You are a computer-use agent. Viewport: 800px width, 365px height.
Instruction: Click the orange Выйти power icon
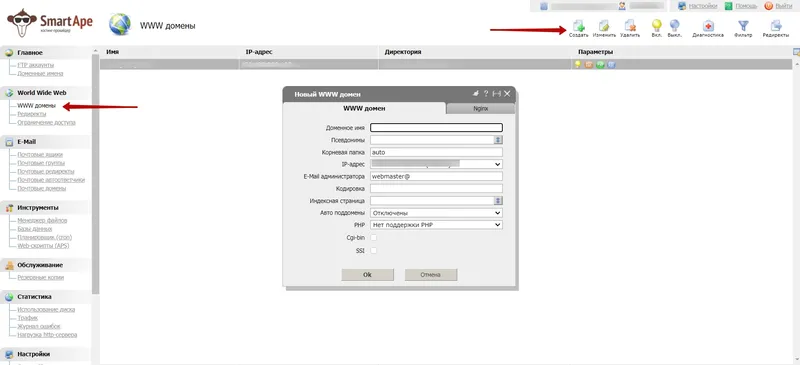click(768, 6)
